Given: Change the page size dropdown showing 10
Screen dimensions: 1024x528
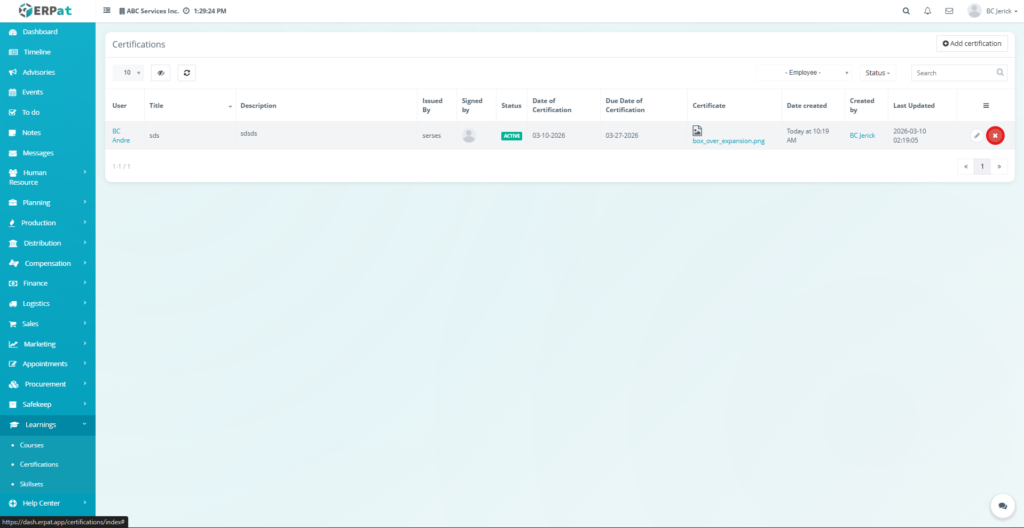Looking at the screenshot, I should [128, 73].
